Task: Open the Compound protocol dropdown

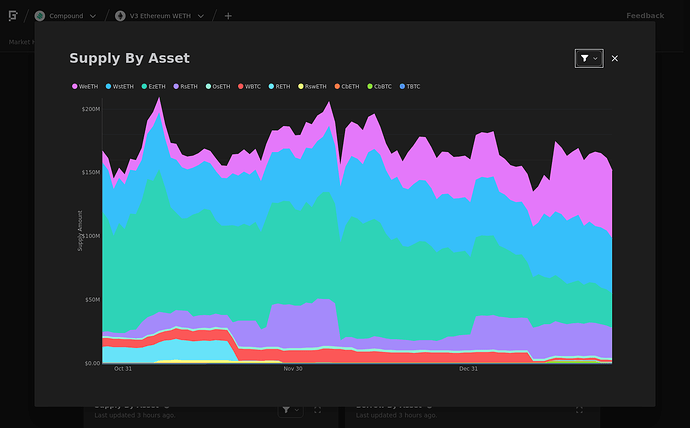Action: click(66, 16)
